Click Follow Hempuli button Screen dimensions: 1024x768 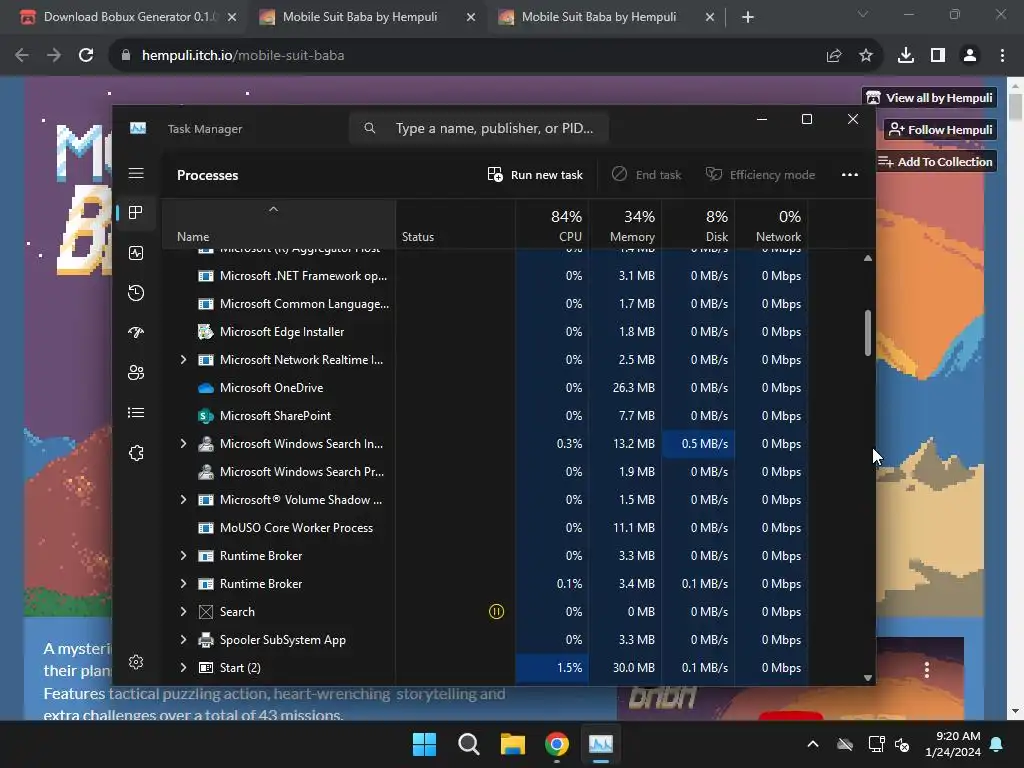click(940, 130)
